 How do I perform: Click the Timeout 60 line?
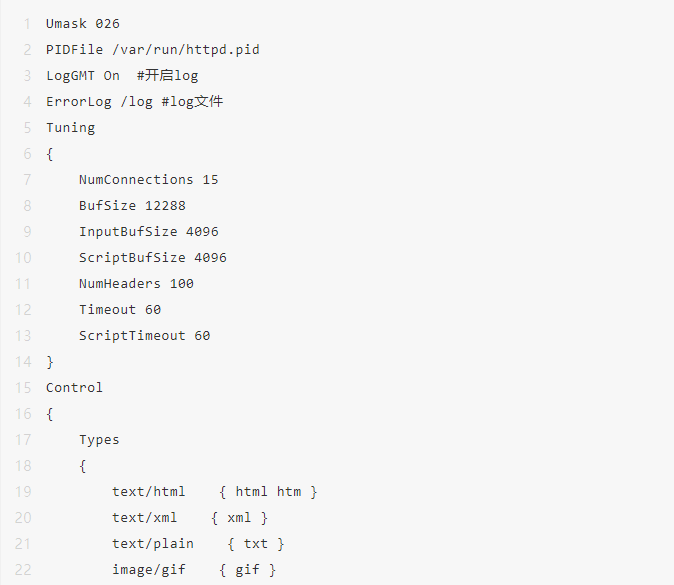(x=120, y=309)
